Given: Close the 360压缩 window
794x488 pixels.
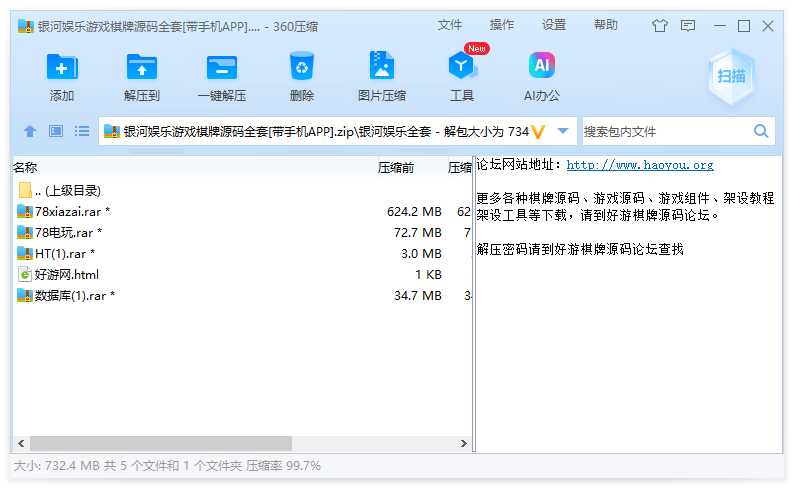Looking at the screenshot, I should tap(768, 25).
